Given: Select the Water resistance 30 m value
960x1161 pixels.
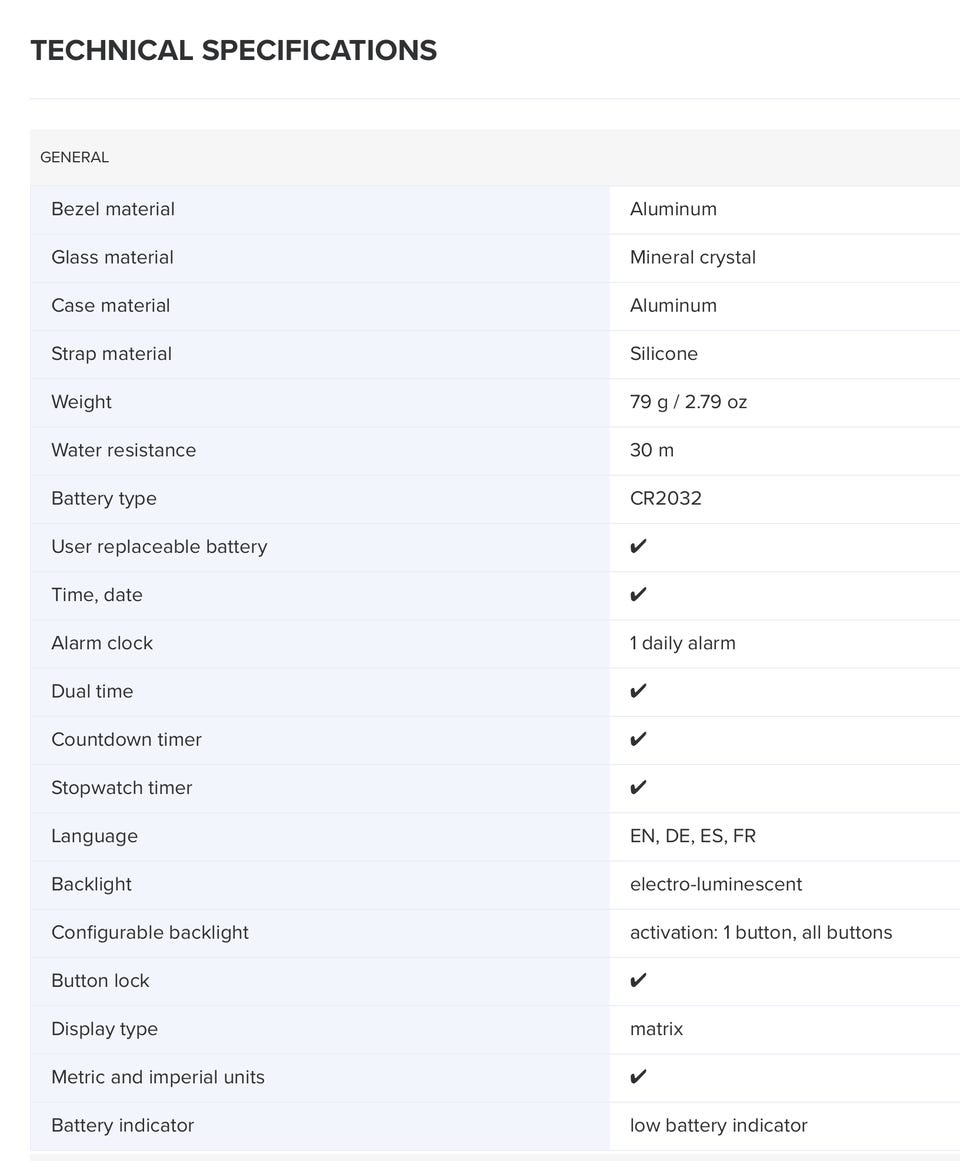Looking at the screenshot, I should pos(652,450).
